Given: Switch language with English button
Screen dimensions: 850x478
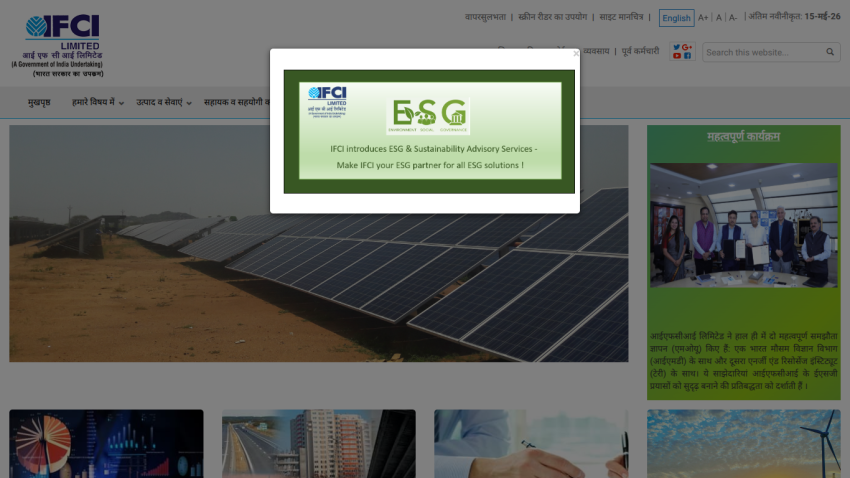Looking at the screenshot, I should click(677, 18).
